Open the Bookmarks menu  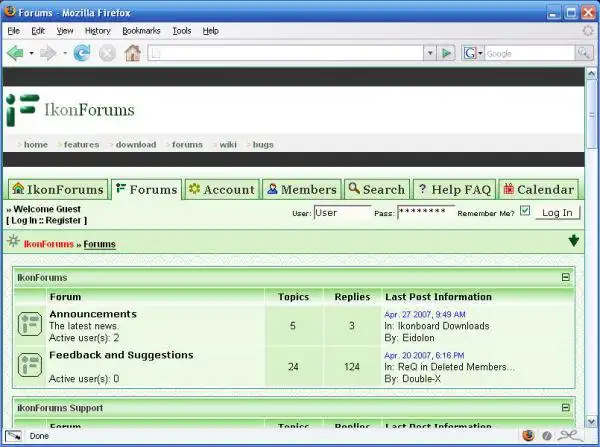(141, 31)
